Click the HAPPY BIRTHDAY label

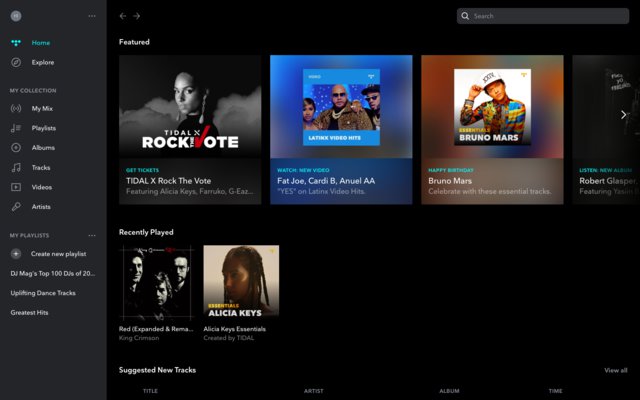(451, 170)
